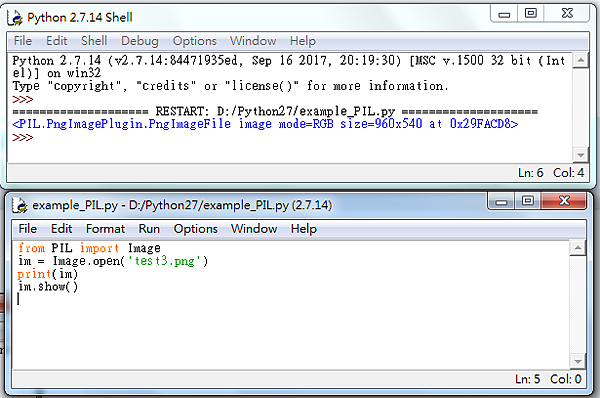The image size is (600, 398).
Task: Open File menu in example_PIL.py editor
Action: (28, 228)
